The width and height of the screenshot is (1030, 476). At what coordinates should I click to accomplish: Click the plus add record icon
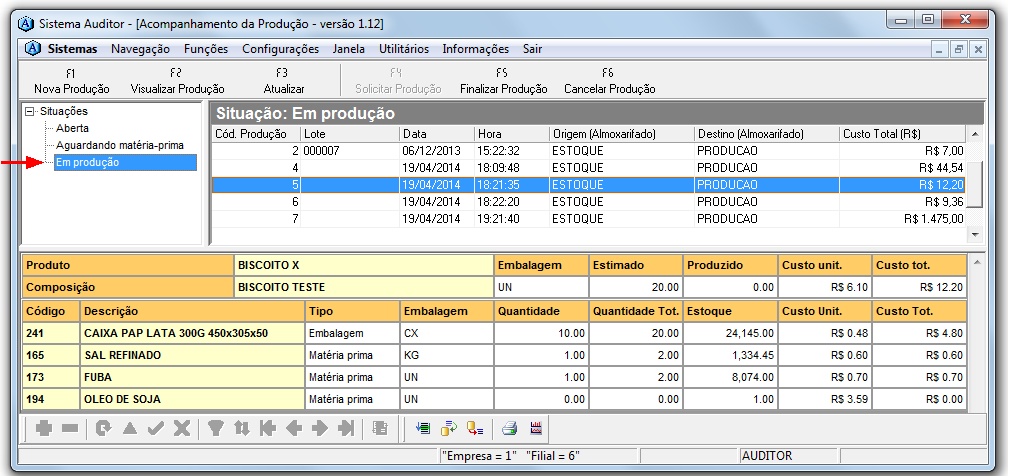(x=44, y=428)
